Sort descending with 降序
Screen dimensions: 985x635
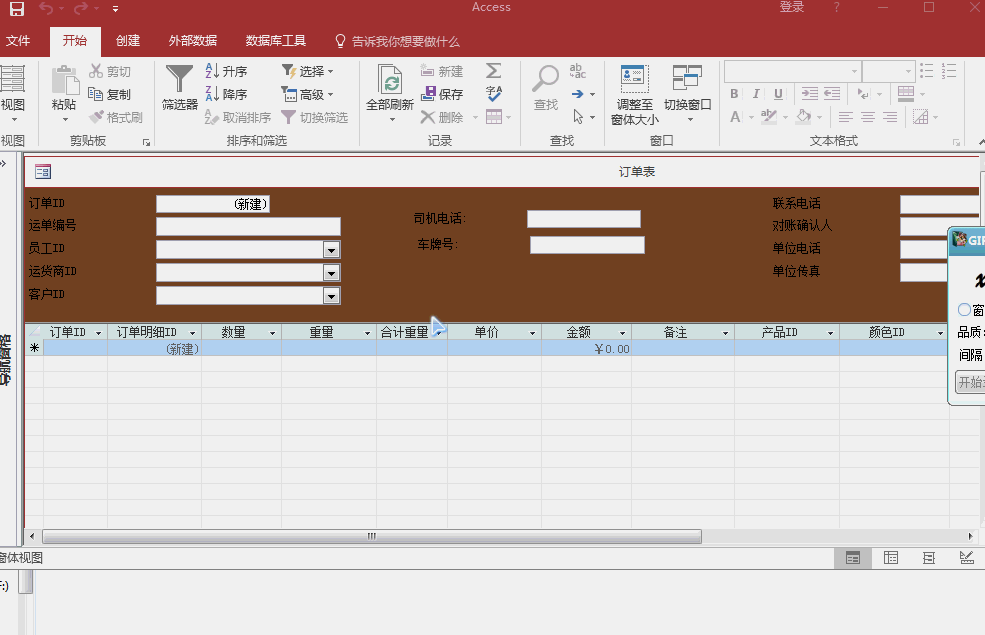(x=227, y=94)
